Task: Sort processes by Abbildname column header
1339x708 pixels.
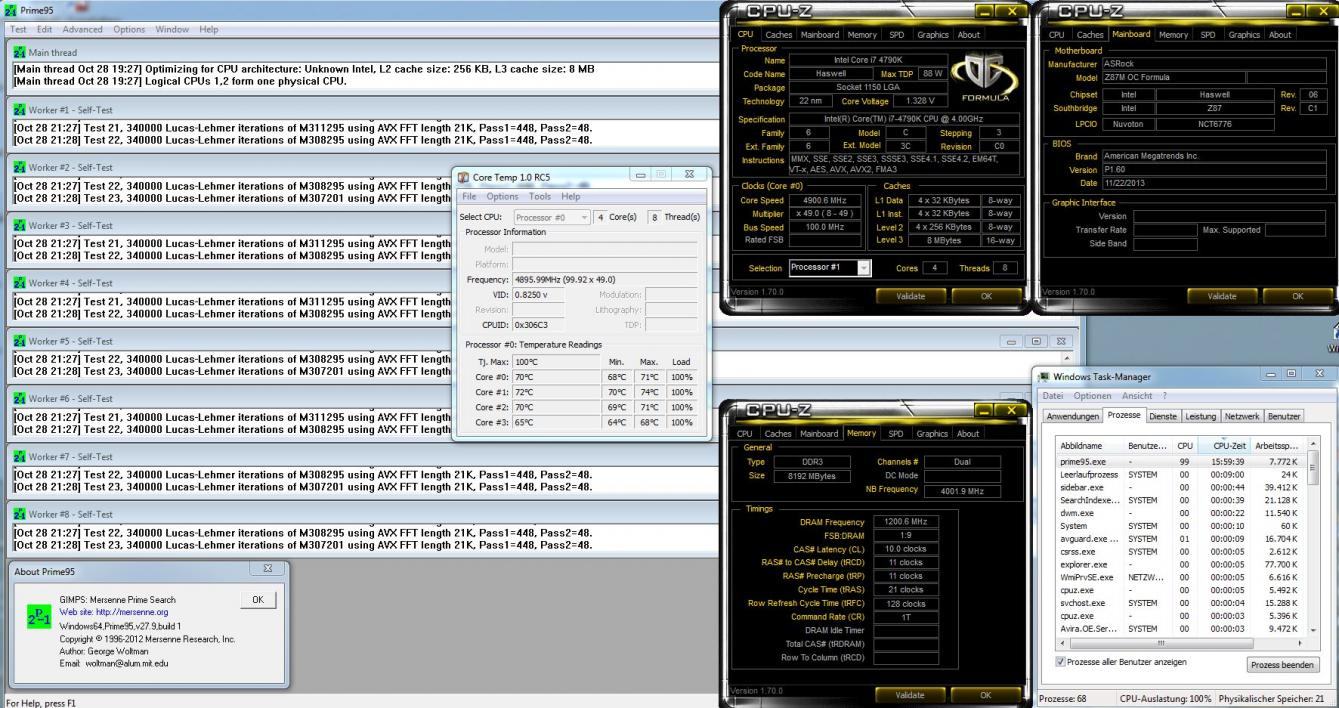Action: [1090, 446]
